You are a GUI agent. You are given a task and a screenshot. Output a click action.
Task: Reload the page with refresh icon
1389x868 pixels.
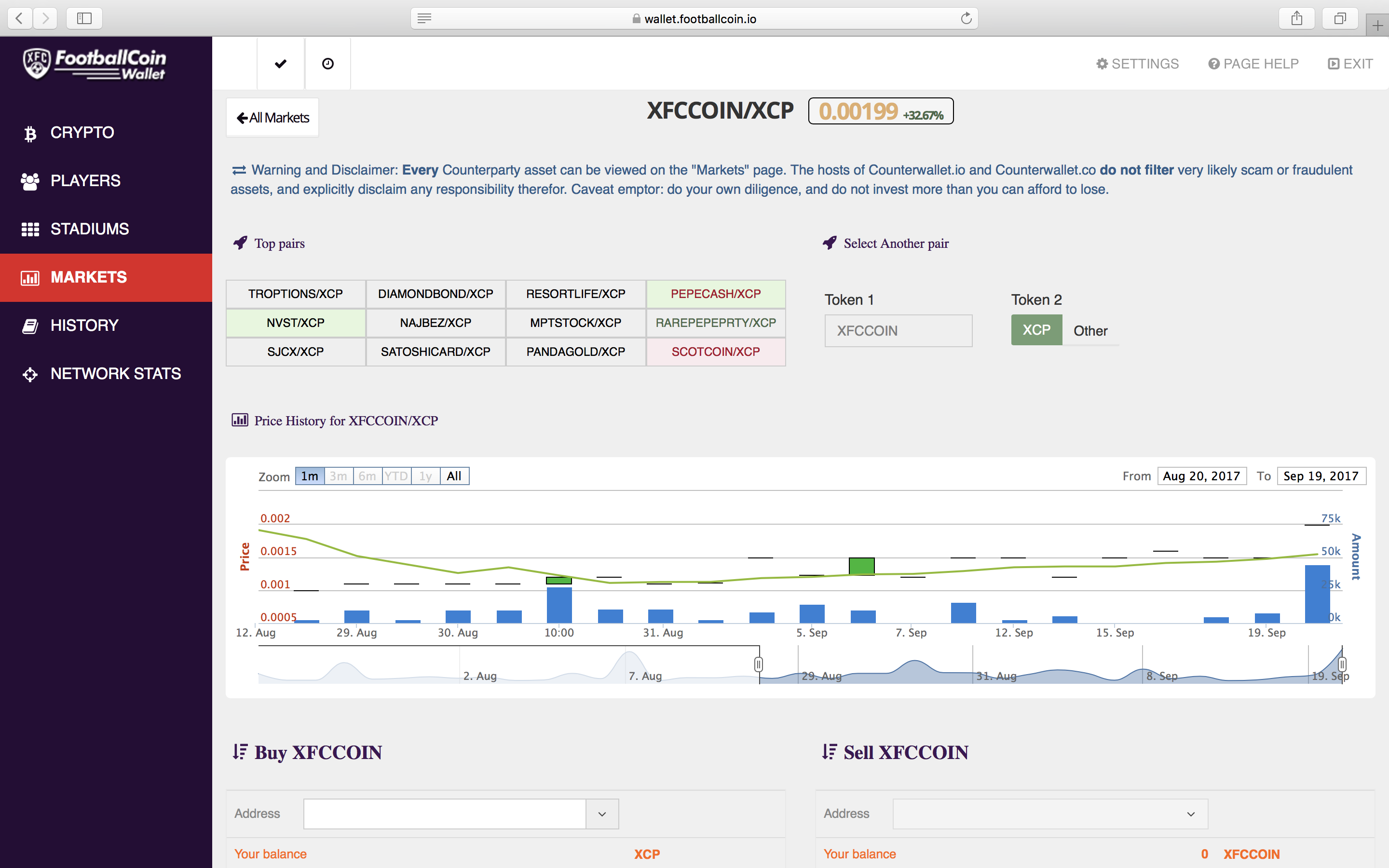[966, 18]
